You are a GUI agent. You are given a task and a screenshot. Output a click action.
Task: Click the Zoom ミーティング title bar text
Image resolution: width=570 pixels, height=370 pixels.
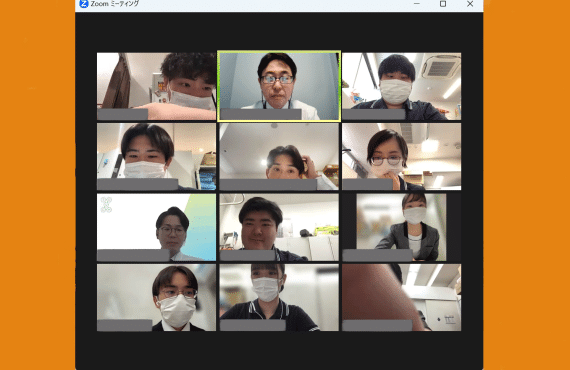(115, 4)
